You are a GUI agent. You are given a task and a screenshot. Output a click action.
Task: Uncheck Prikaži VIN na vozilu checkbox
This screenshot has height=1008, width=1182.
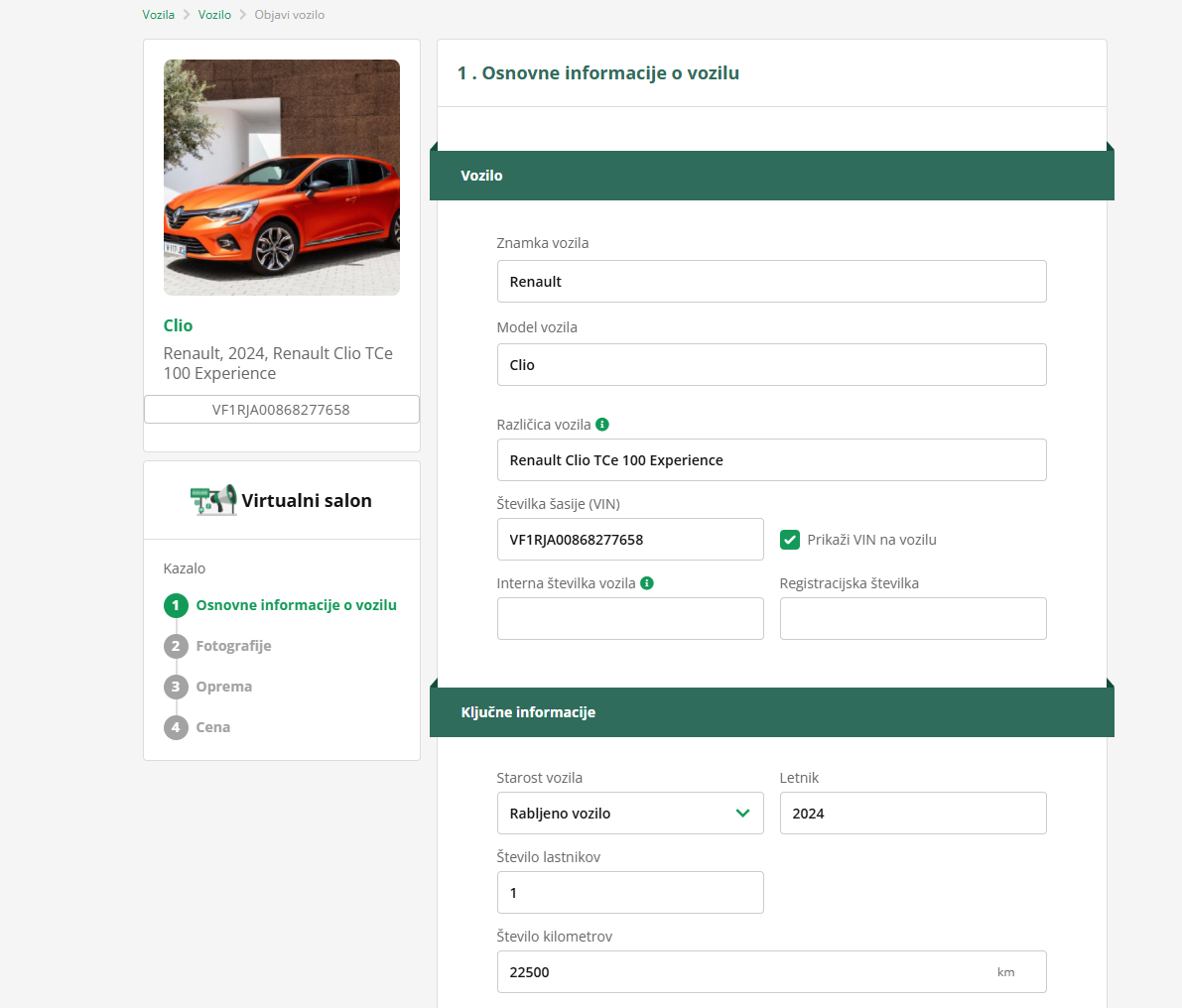(789, 540)
